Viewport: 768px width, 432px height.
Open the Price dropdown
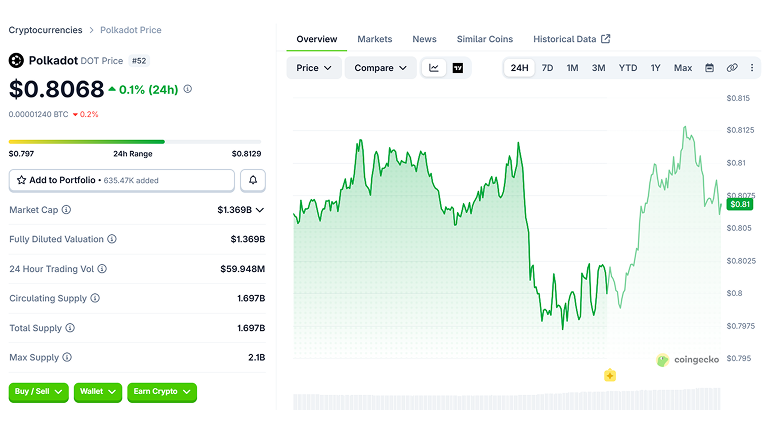(x=313, y=68)
